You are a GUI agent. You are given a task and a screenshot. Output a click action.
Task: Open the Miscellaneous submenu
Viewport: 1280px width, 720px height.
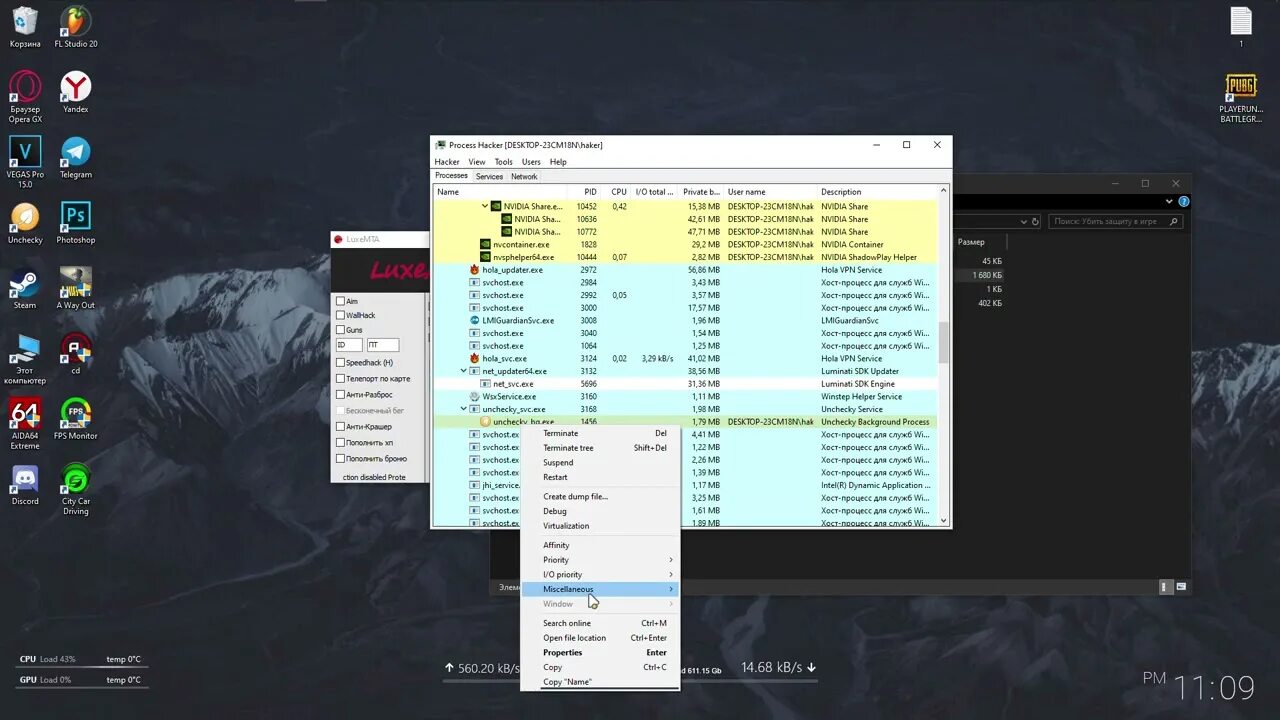pyautogui.click(x=600, y=589)
